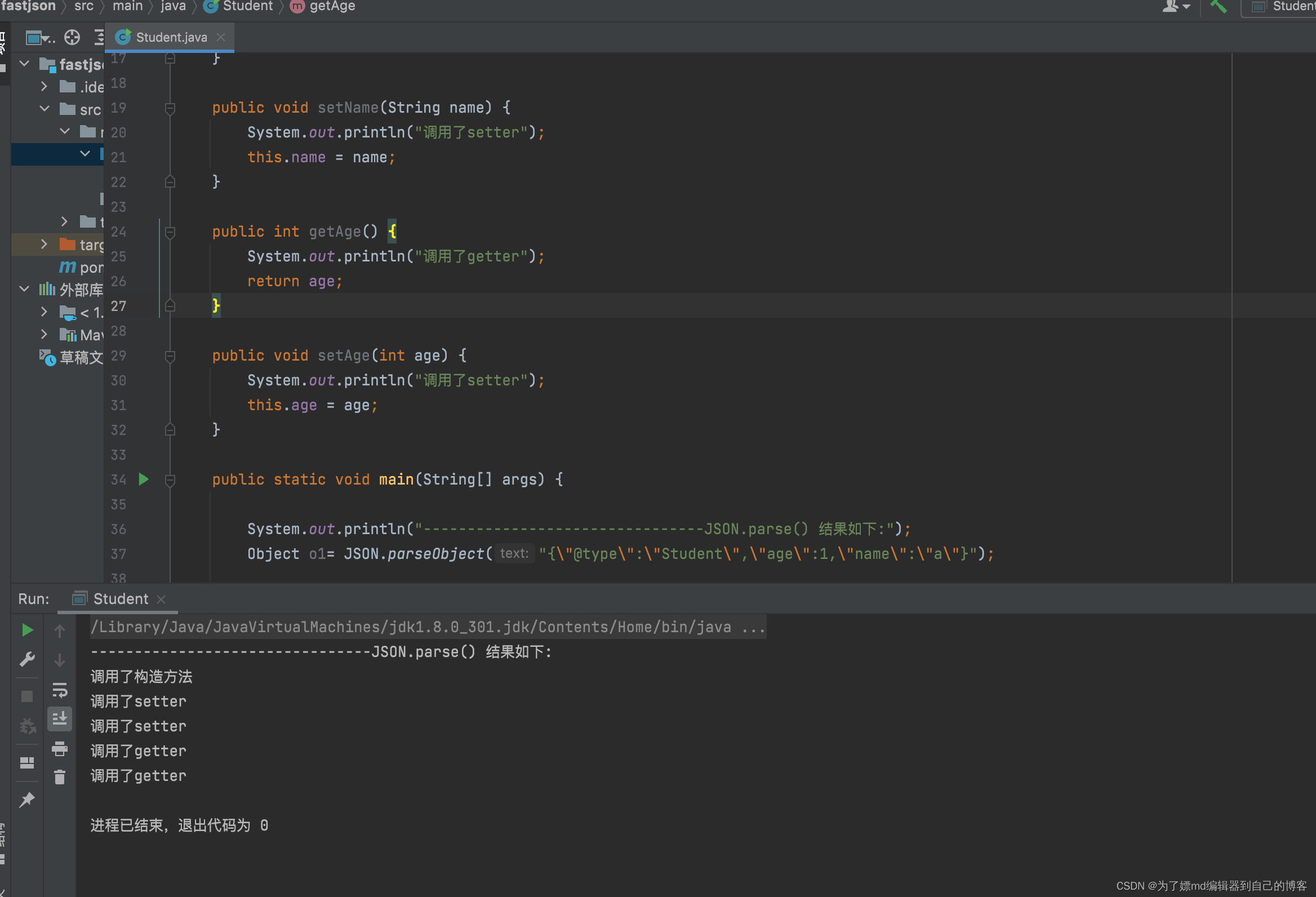Click the 'return age;' statement
Image resolution: width=1316 pixels, height=897 pixels.
tap(295, 282)
